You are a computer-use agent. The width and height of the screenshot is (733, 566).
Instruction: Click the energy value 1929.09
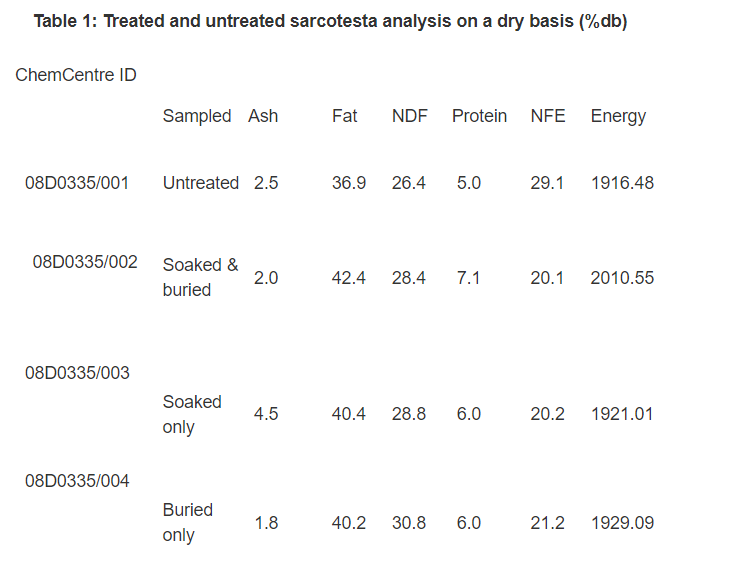point(622,523)
